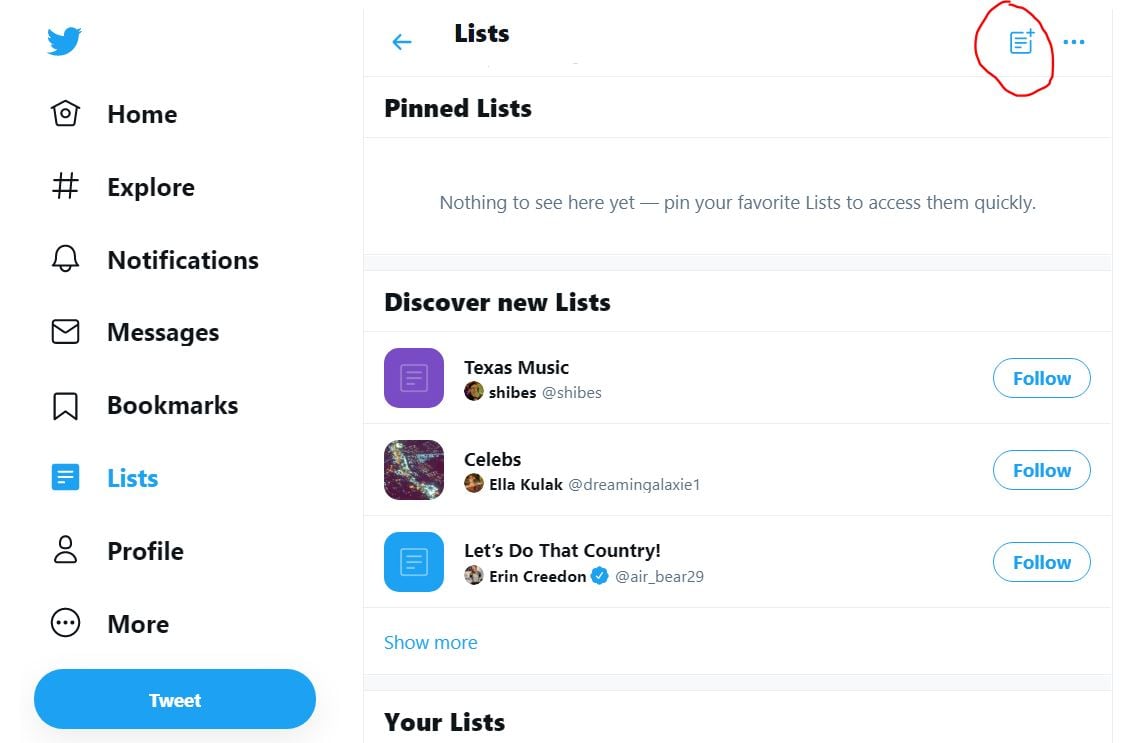1136x743 pixels.
Task: Click Erin Creedon's verified badge
Action: pos(598,576)
